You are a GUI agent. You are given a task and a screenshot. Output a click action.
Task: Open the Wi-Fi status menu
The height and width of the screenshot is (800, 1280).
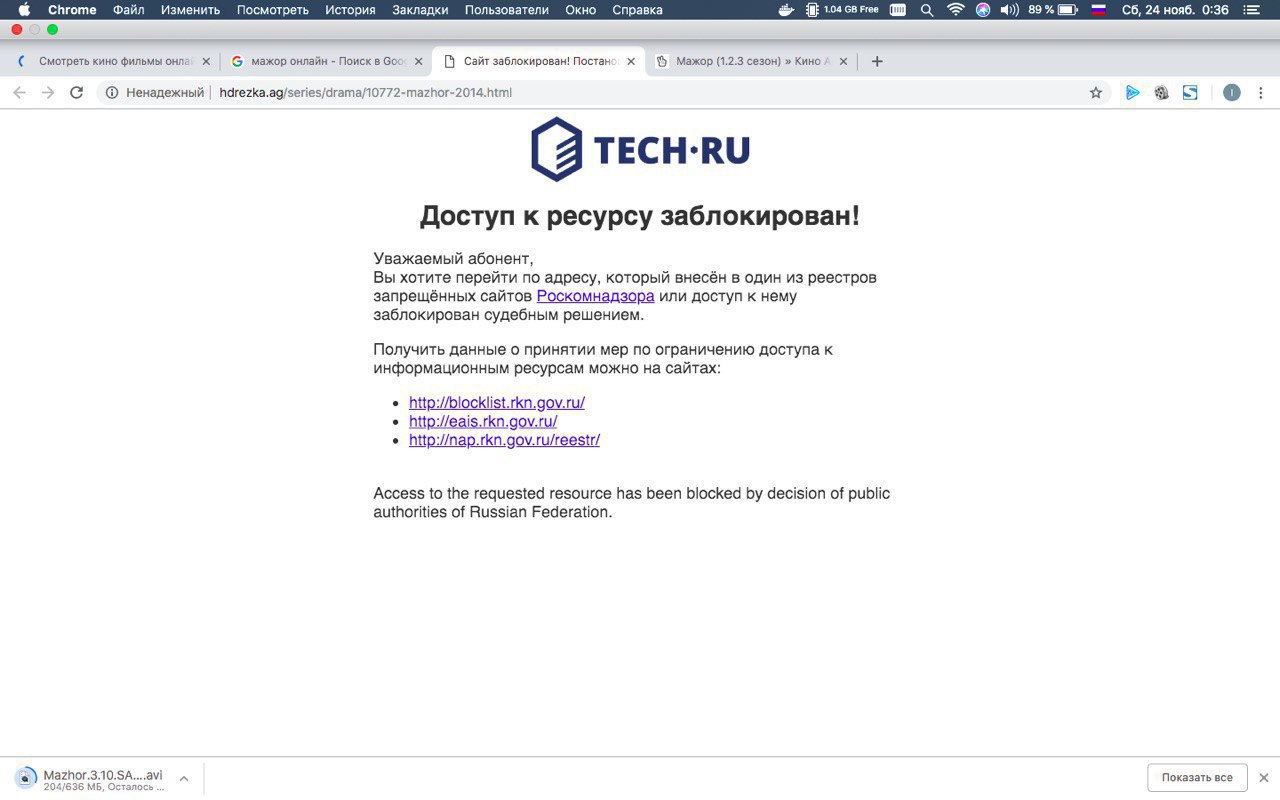point(956,10)
